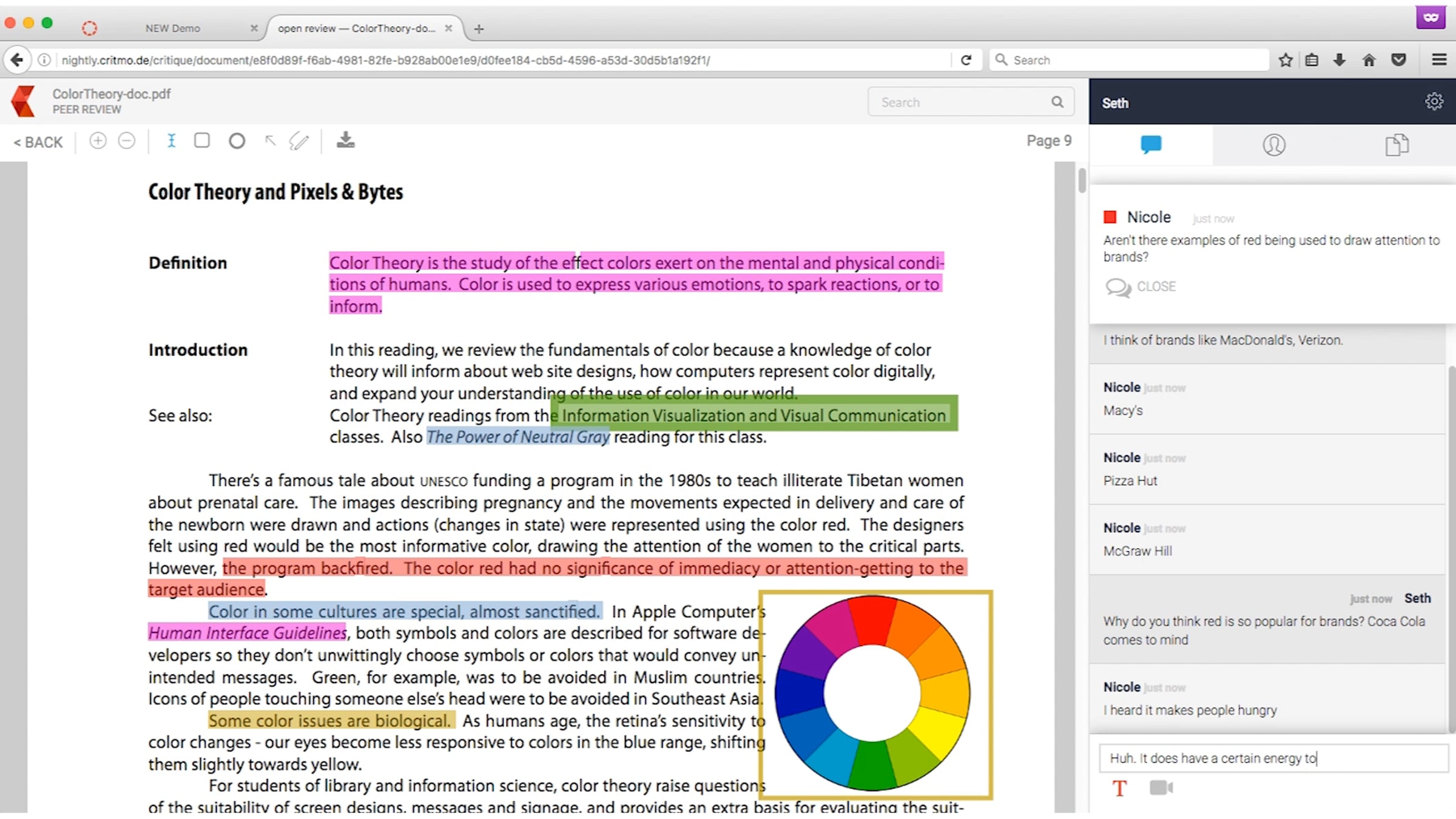
Task: Click the document Search field
Action: point(965,102)
